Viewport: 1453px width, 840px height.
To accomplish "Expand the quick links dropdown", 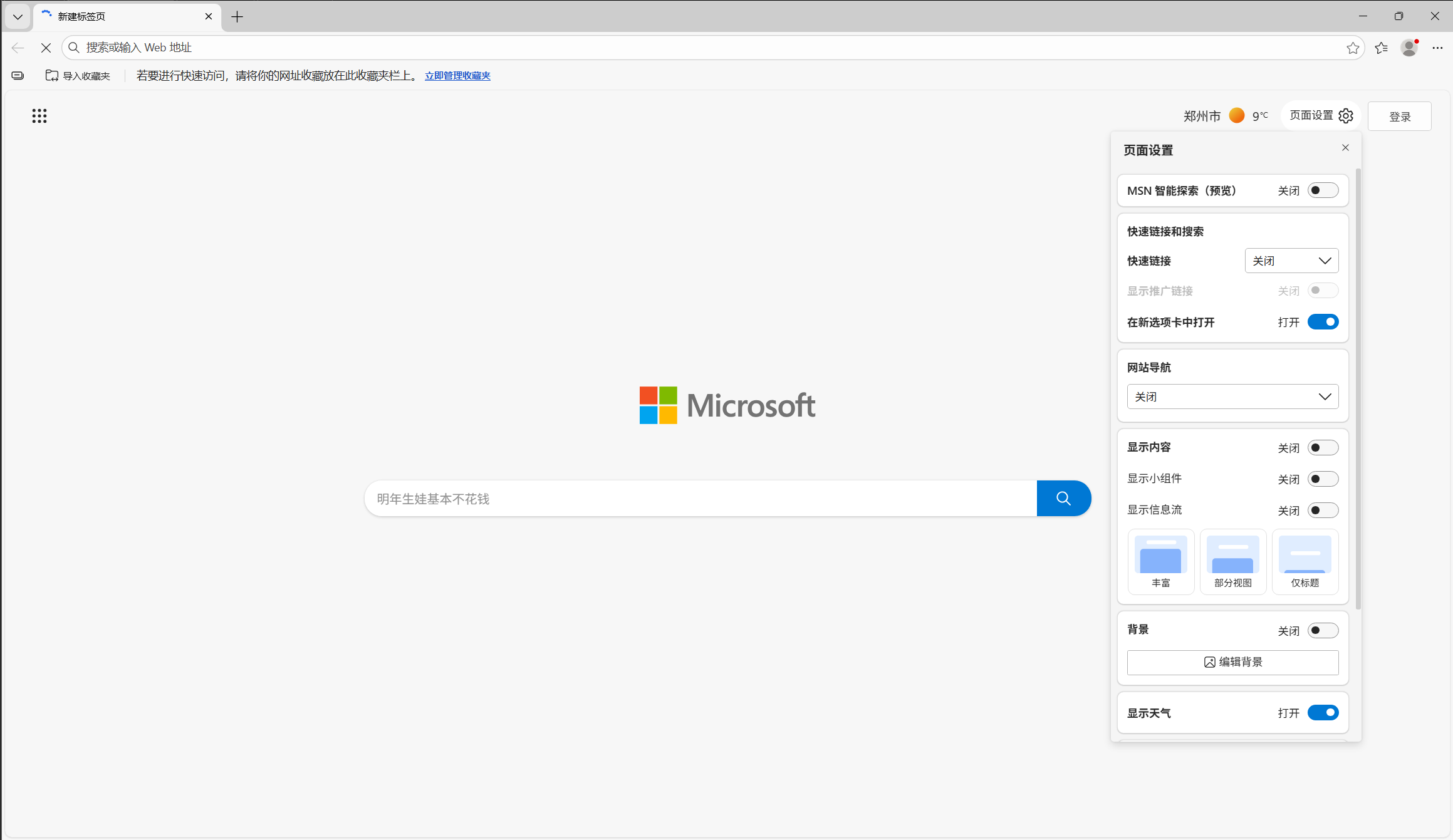I will (x=1291, y=261).
